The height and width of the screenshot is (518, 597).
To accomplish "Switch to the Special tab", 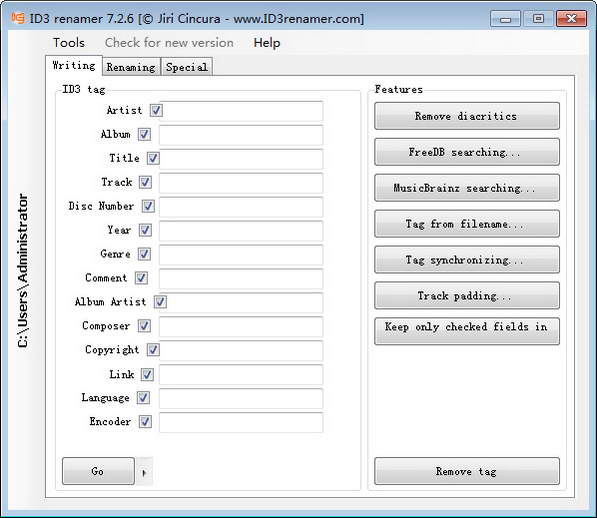I will [187, 67].
